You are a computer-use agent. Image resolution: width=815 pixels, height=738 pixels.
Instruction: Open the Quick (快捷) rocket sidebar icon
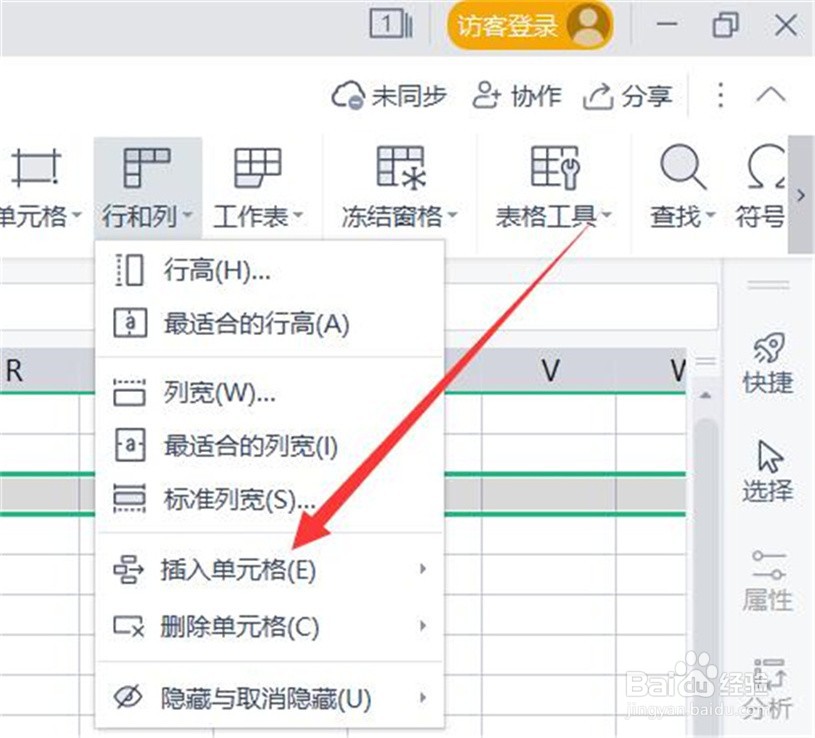pos(768,347)
